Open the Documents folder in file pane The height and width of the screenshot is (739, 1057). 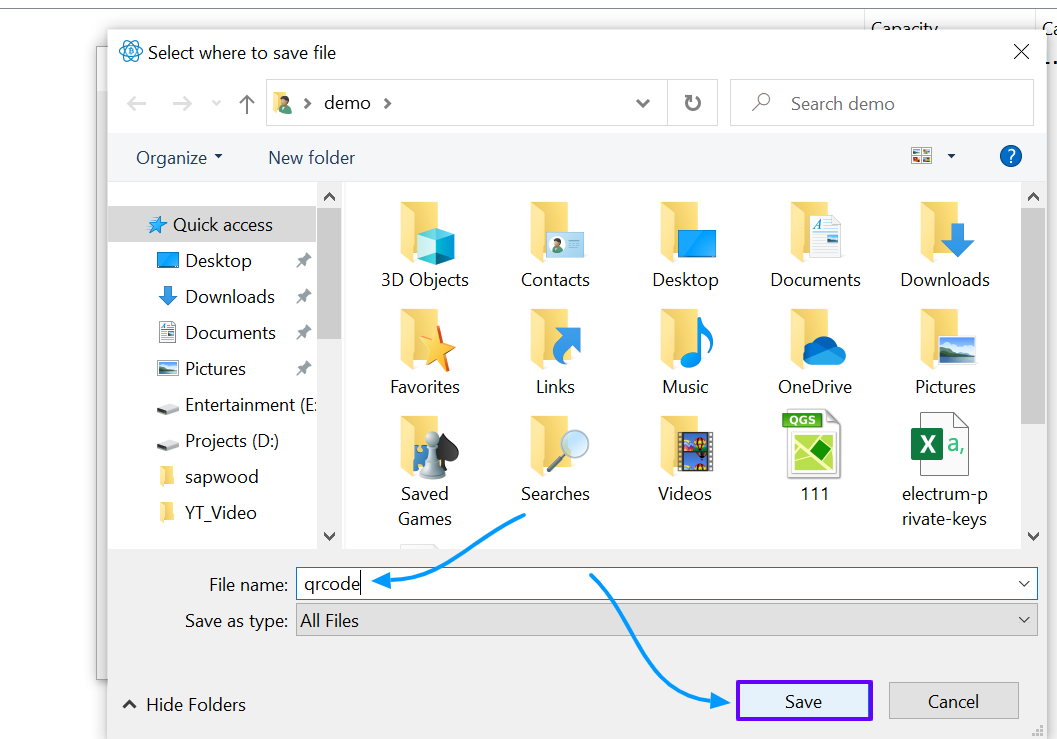pos(815,245)
